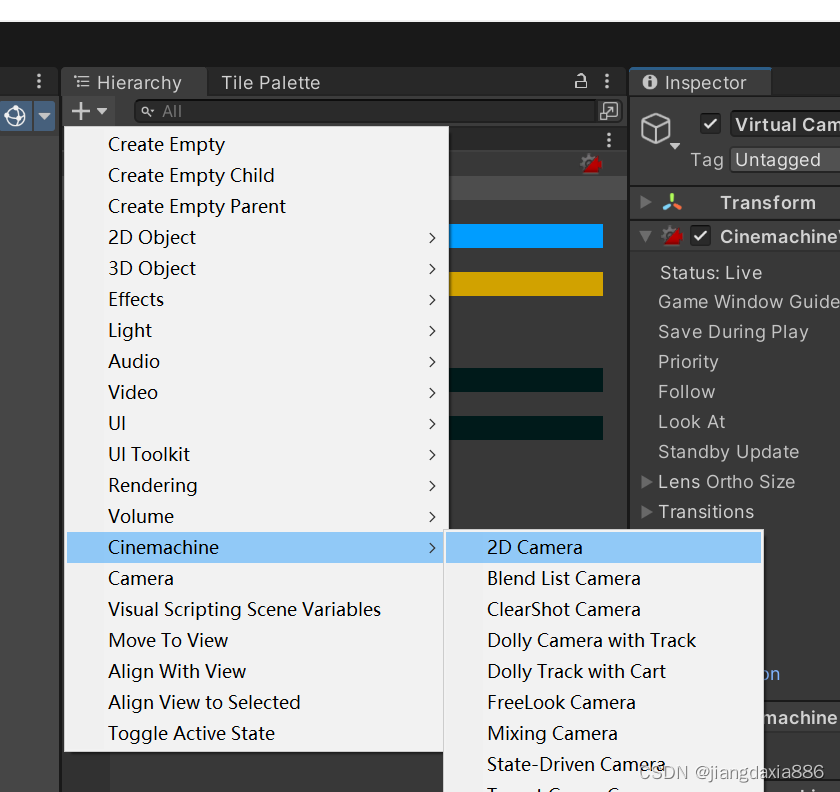Image resolution: width=840 pixels, height=792 pixels.
Task: Open the Audio submenu
Action: click(x=257, y=362)
